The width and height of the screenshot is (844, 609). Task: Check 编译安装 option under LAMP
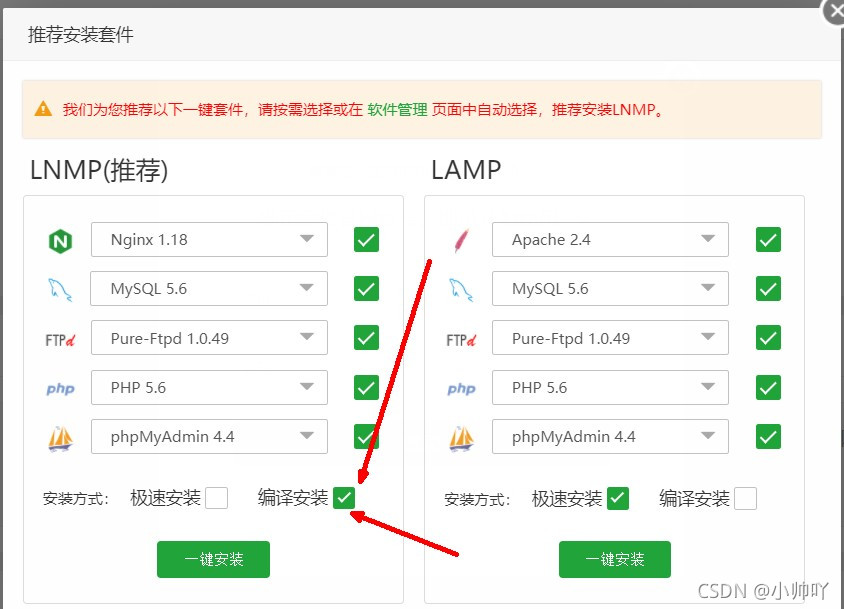click(745, 498)
